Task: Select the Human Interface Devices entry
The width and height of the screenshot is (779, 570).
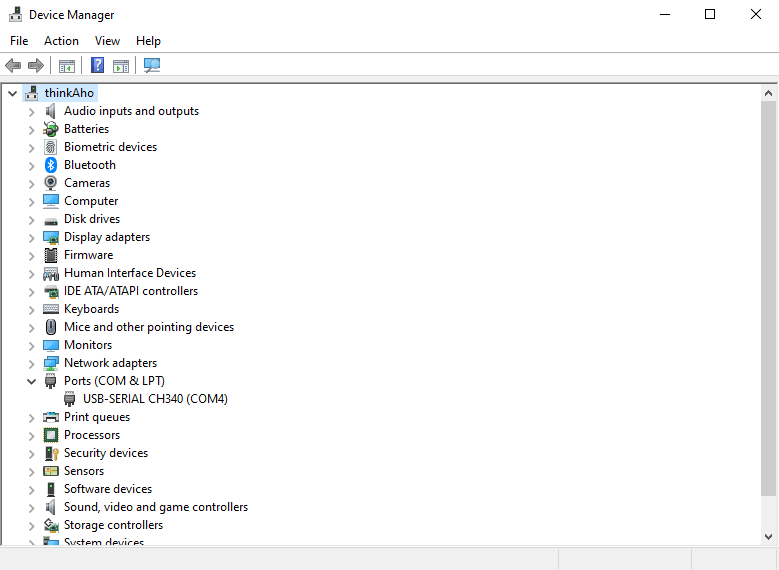Action: (x=129, y=273)
